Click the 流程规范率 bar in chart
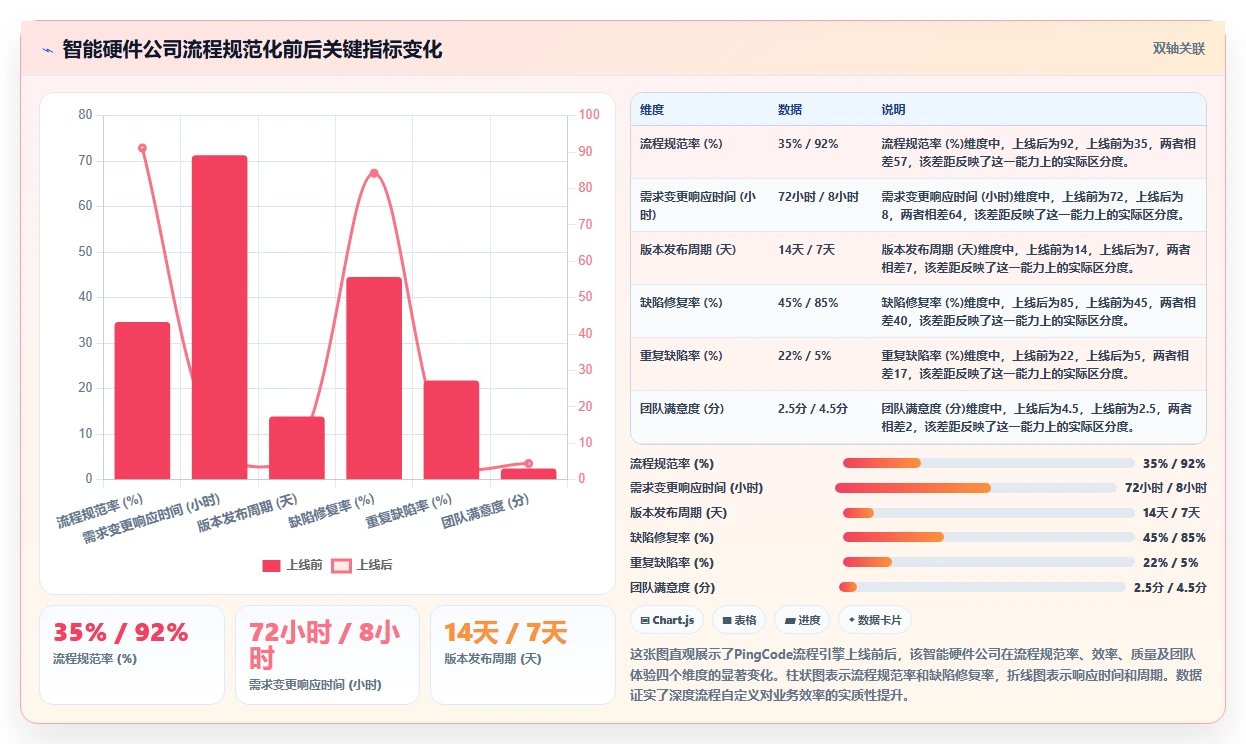Viewport: 1246px width, 744px height. click(142, 401)
